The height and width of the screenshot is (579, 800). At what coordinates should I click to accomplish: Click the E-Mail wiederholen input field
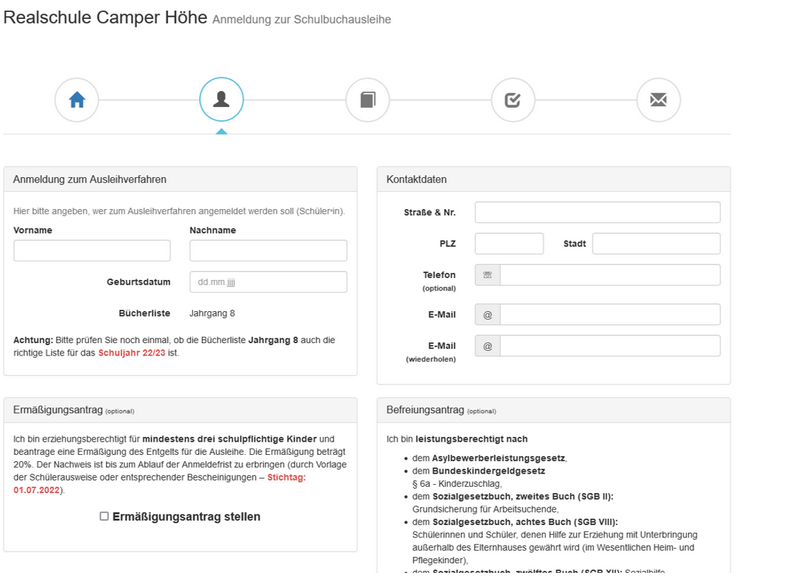[610, 346]
